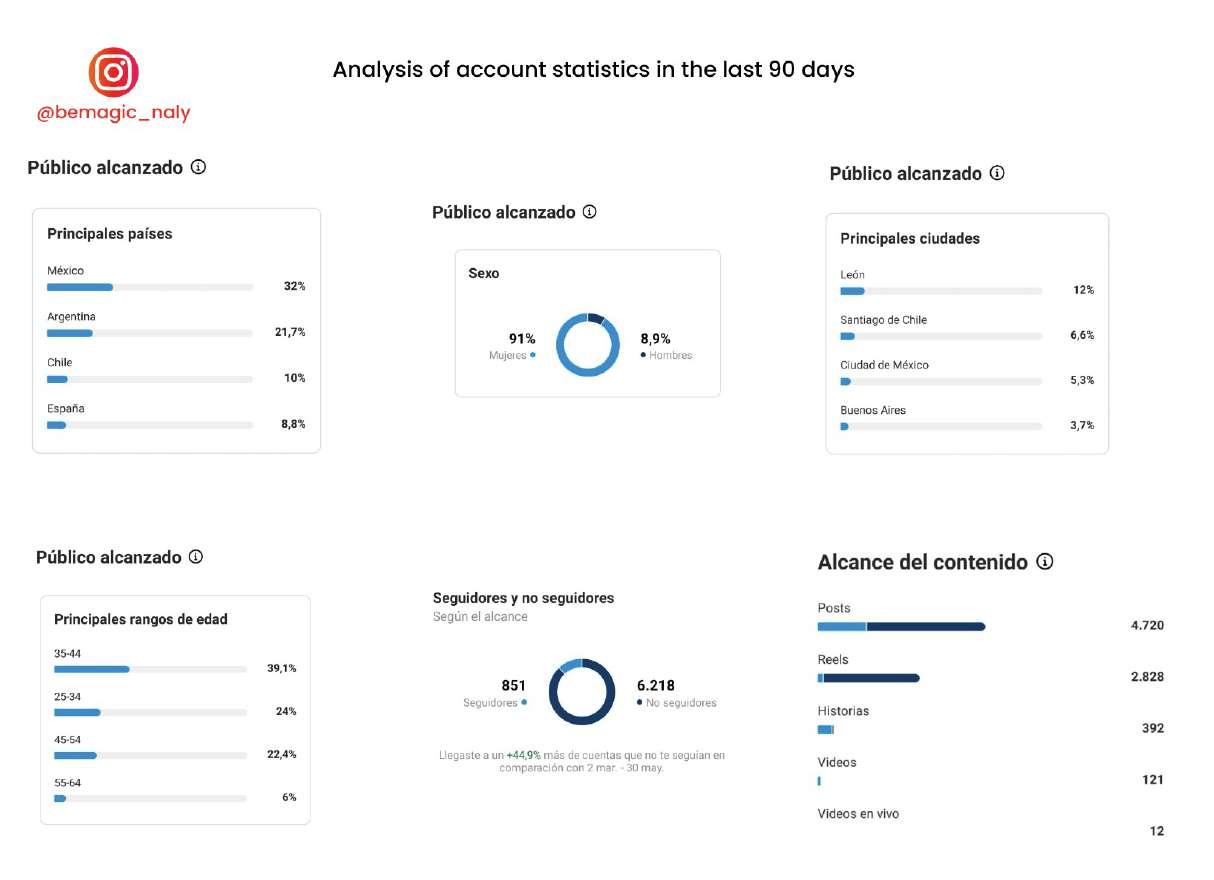Viewport: 1214px width, 880px height.
Task: Open info icon beside Alcance del contenido
Action: click(x=1045, y=562)
